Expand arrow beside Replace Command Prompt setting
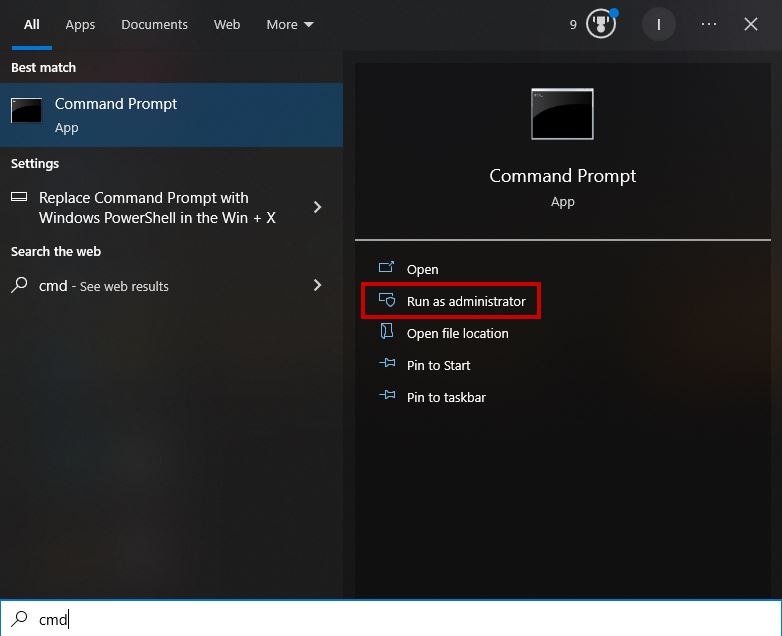This screenshot has width=782, height=636. click(x=317, y=207)
